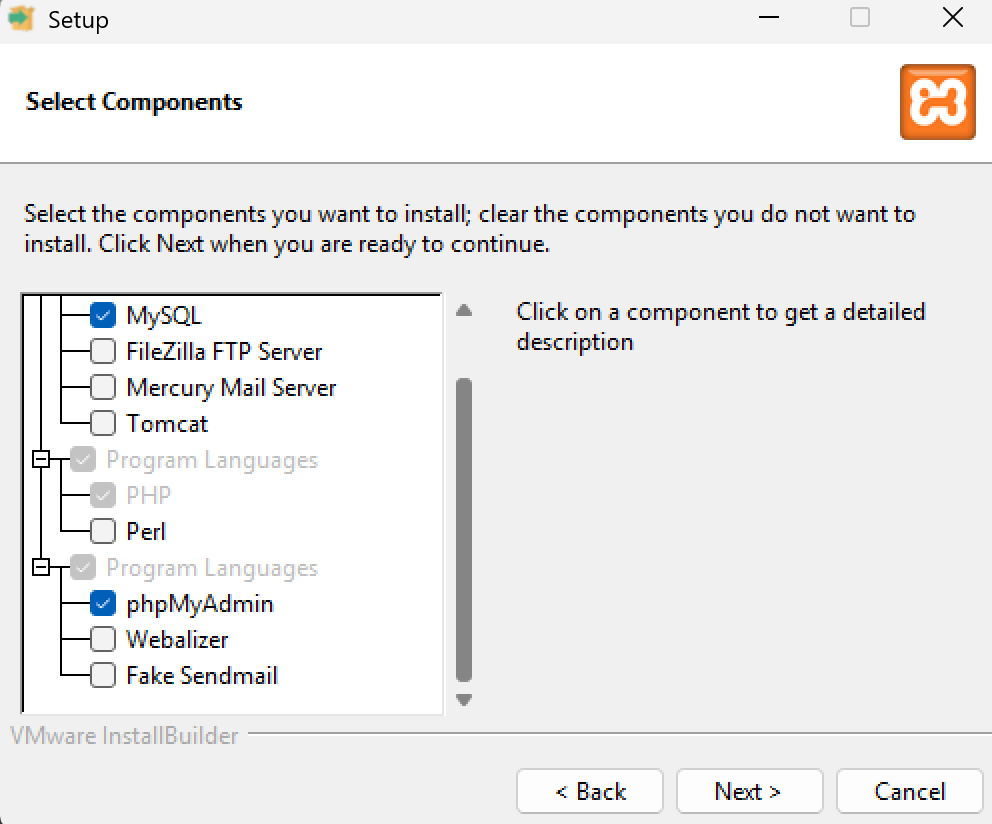Screen dimensions: 992x824
Task: Uncheck the phpMyAdmin component
Action: click(x=101, y=604)
